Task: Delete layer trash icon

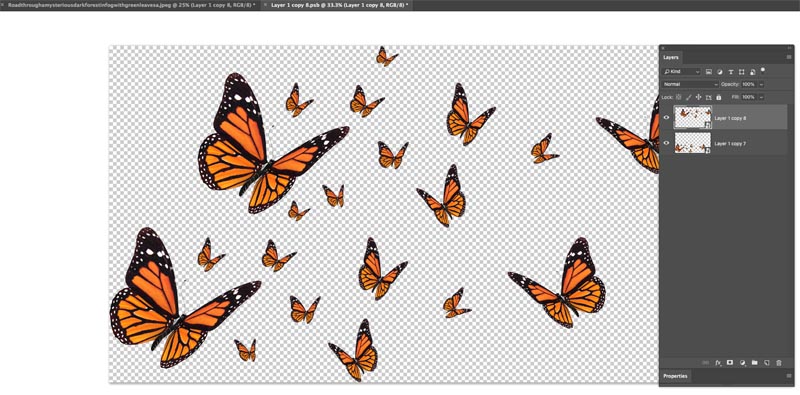Action: coord(779,363)
